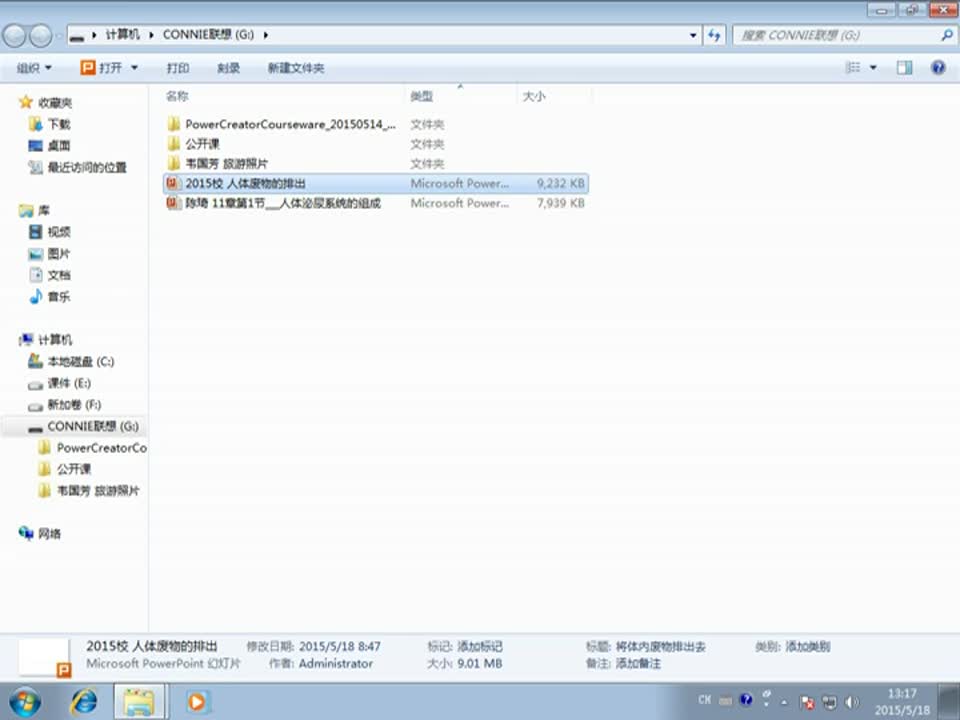Open Internet Explorer from the taskbar

[84, 701]
